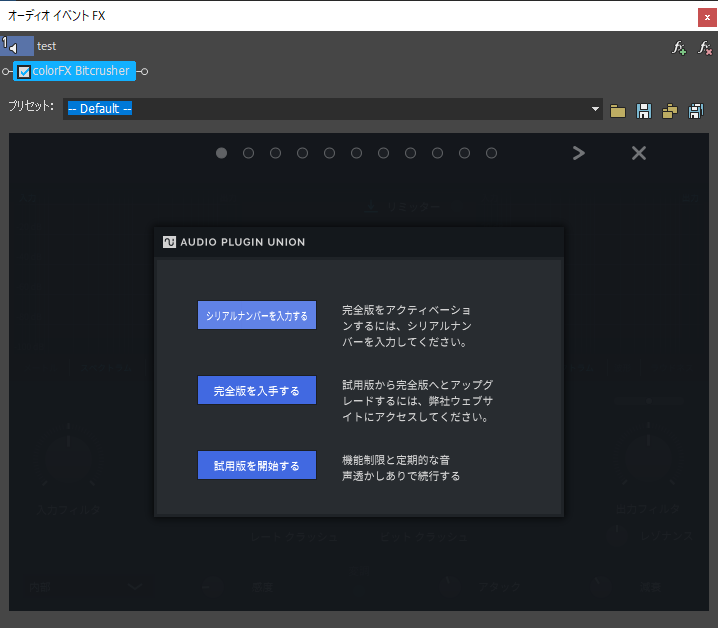The height and width of the screenshot is (628, 718).
Task: Click 試用版を開始する button
Action: [257, 465]
